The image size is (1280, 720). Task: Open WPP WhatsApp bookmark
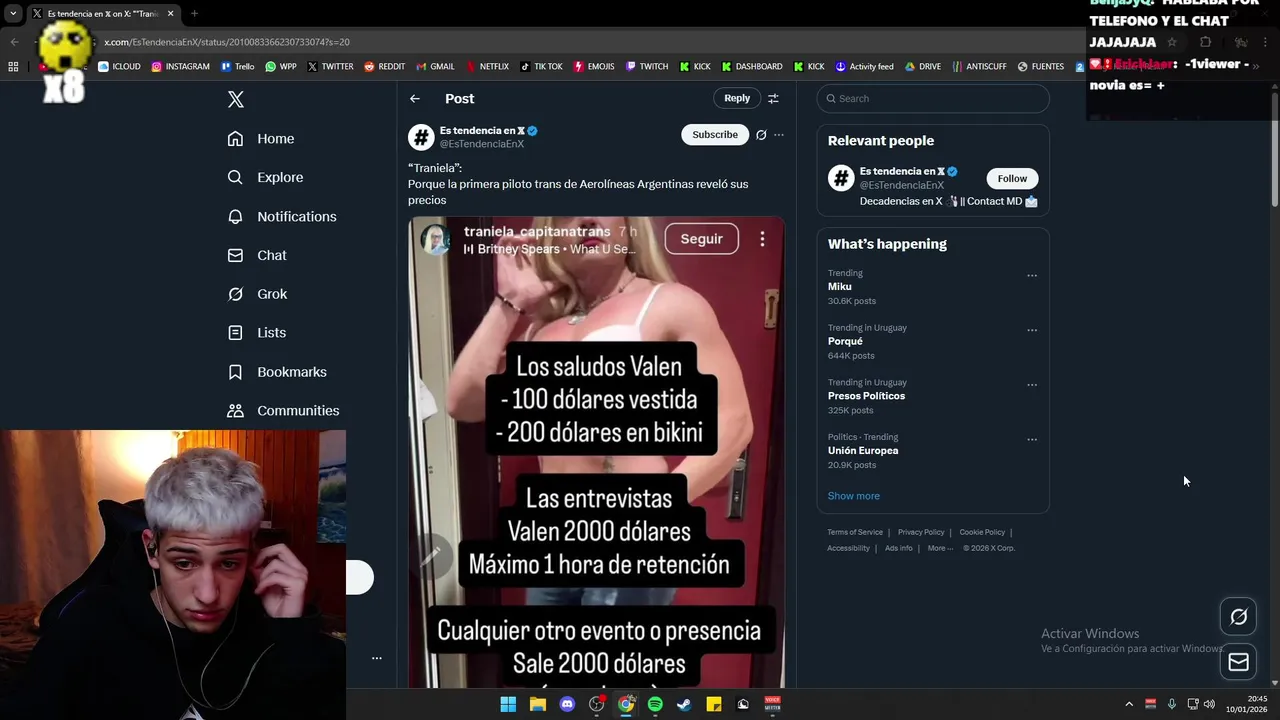click(281, 67)
